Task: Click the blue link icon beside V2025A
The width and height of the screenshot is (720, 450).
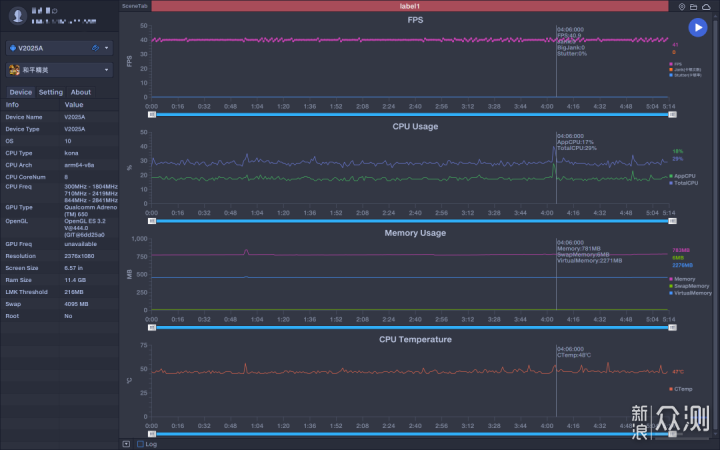Action: [x=95, y=48]
